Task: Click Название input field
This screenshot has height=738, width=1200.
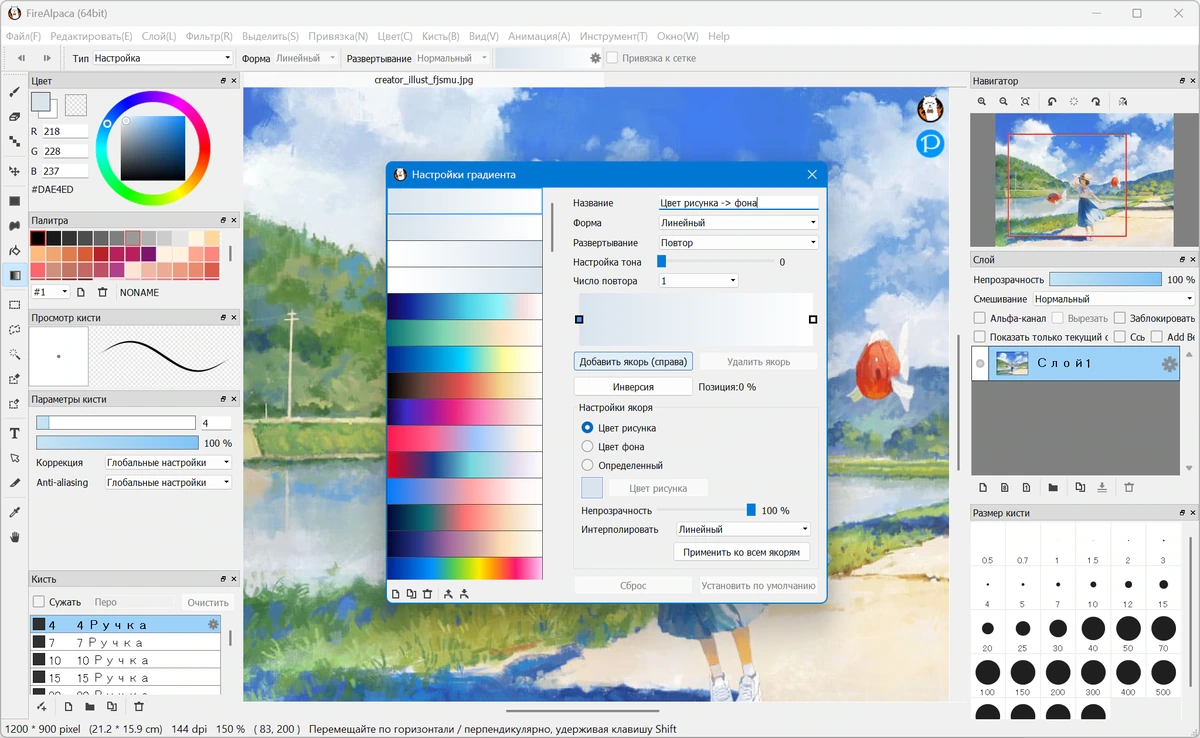Action: [x=738, y=203]
